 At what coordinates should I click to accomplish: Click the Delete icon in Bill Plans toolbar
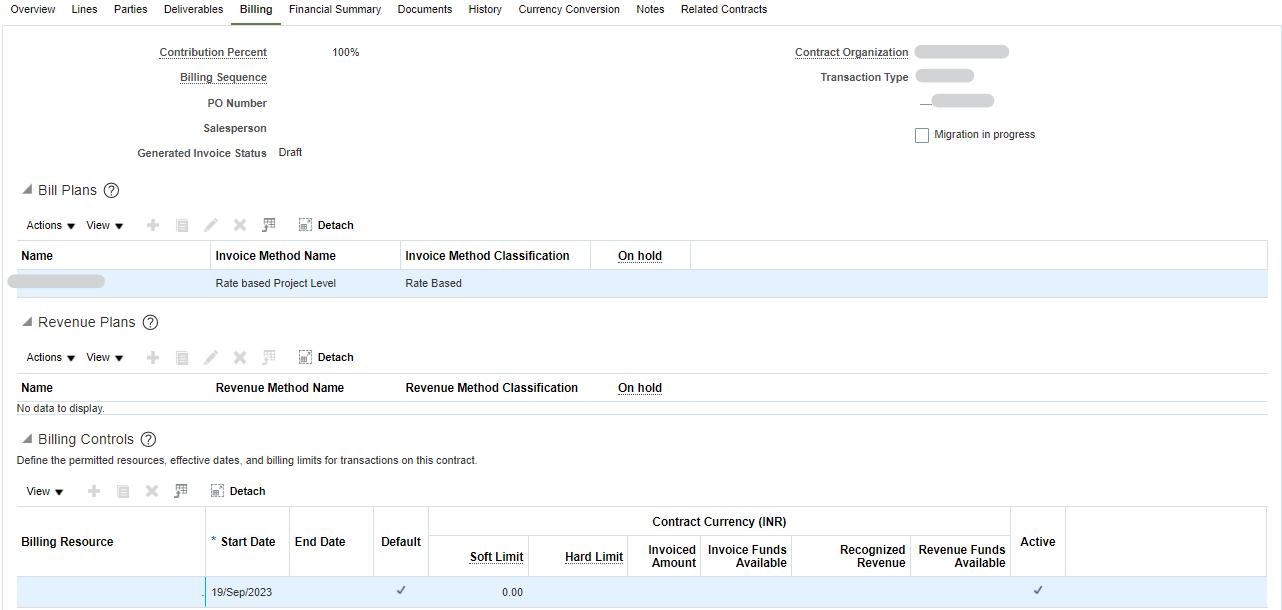click(239, 225)
